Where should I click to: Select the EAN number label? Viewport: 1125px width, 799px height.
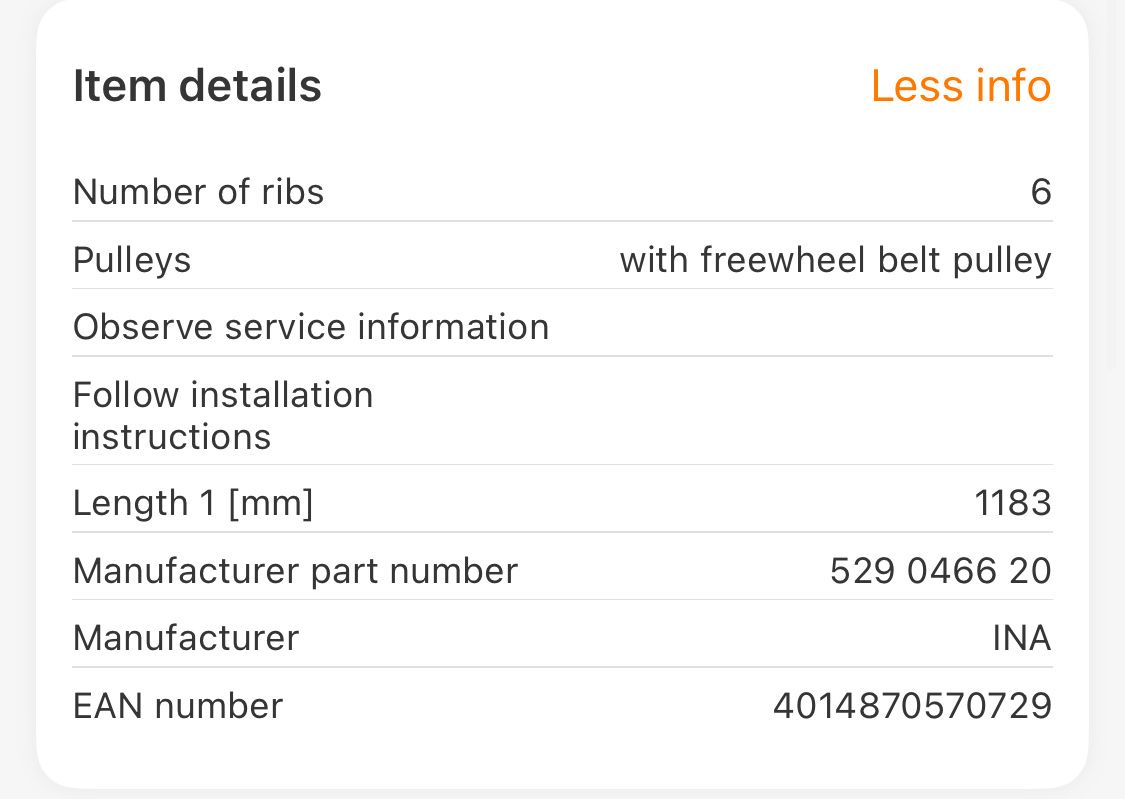[178, 706]
